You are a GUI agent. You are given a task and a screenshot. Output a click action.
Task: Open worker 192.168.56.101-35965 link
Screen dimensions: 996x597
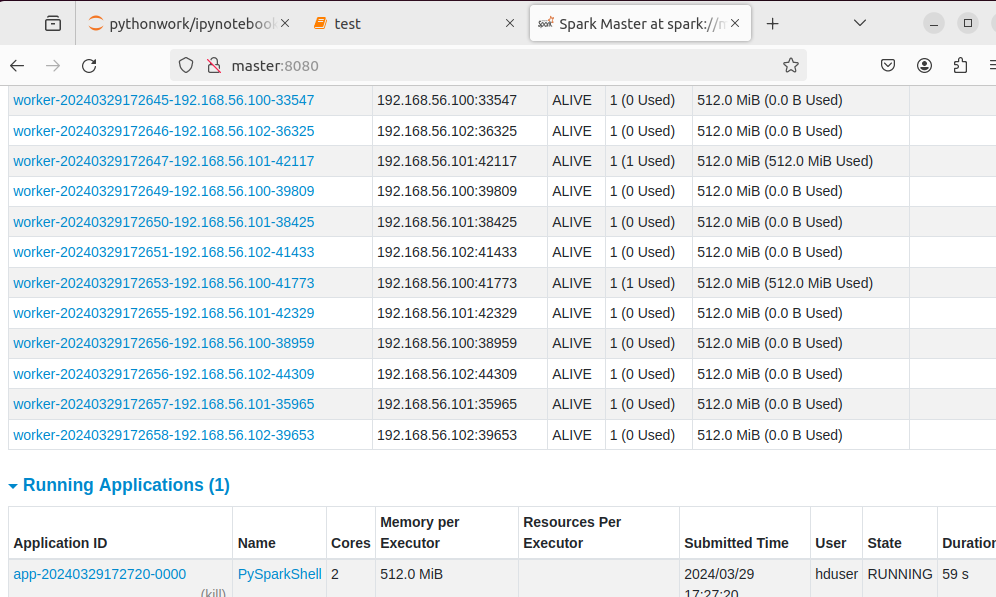(164, 404)
